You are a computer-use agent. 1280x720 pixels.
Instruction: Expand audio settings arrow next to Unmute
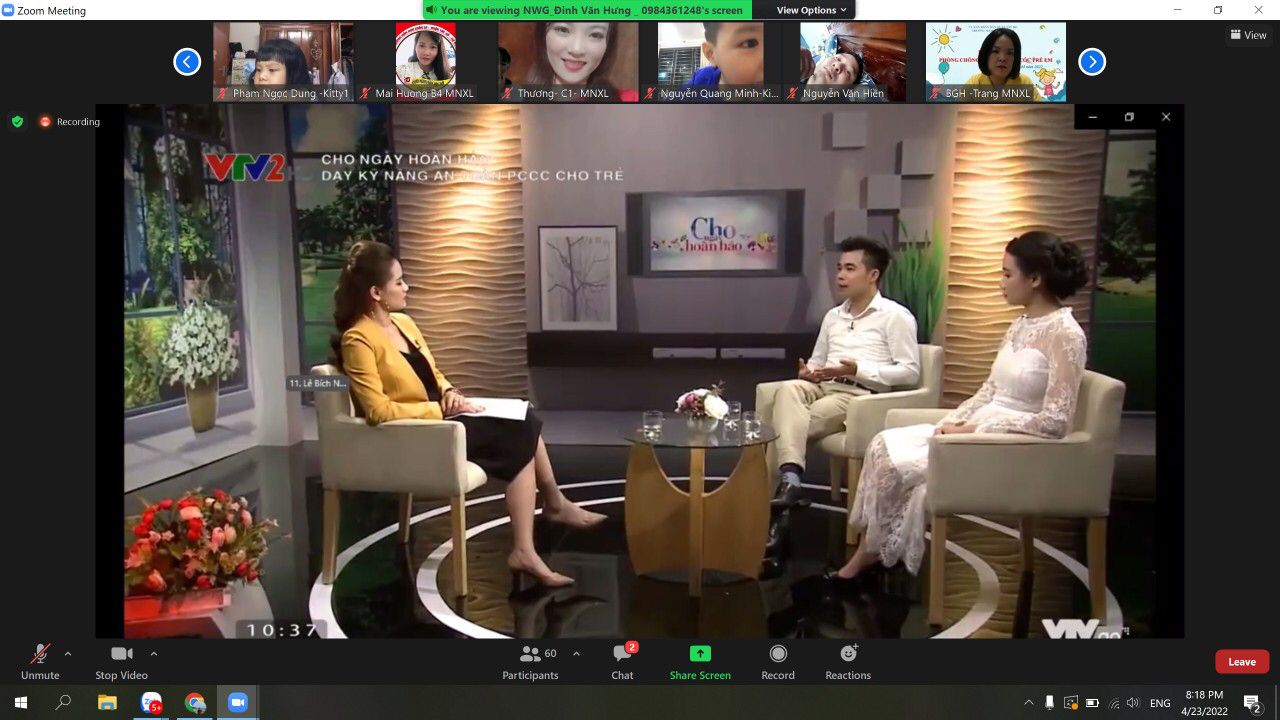click(x=68, y=654)
